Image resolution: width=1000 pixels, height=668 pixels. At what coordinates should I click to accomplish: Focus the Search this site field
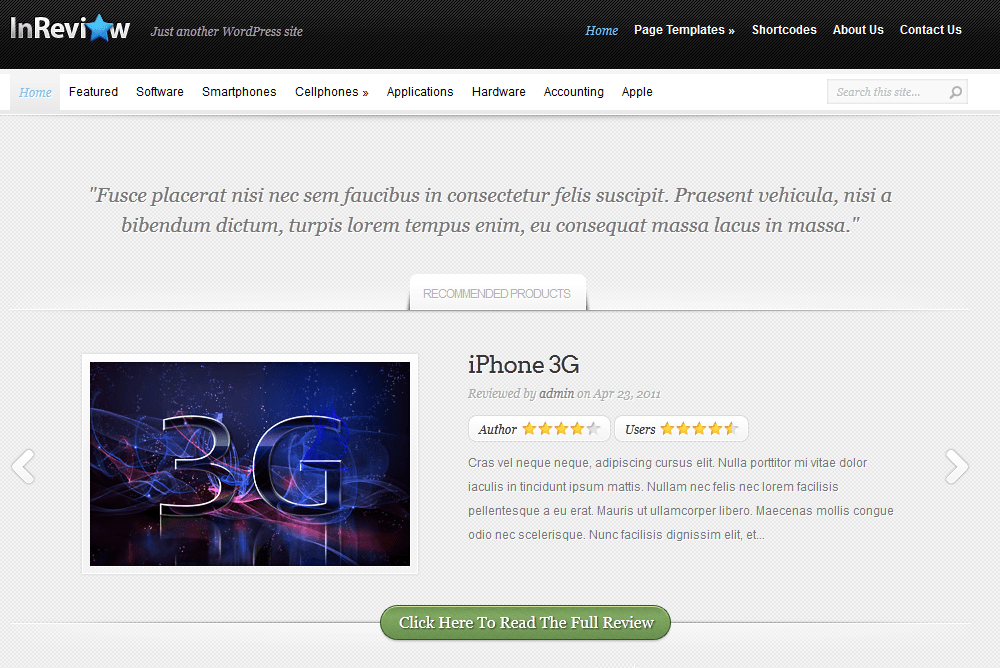888,92
